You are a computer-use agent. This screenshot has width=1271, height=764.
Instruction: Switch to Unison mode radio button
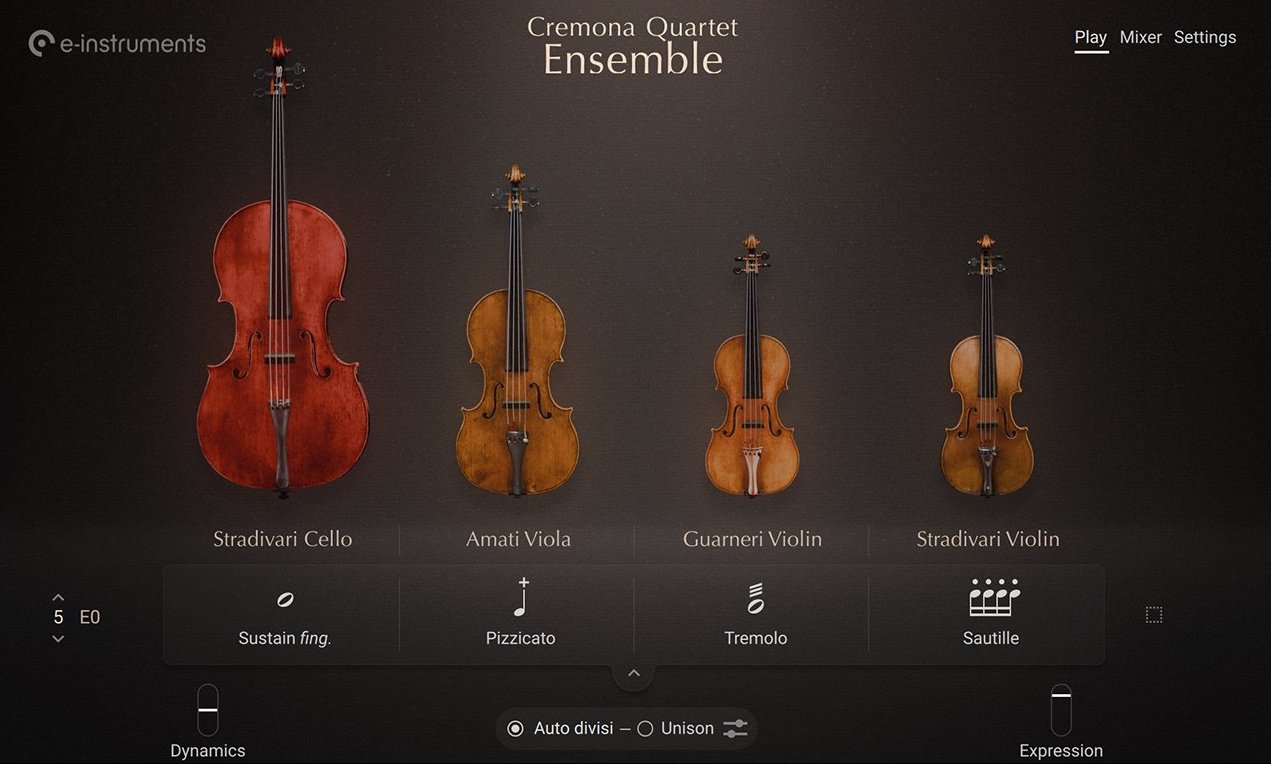pos(645,729)
